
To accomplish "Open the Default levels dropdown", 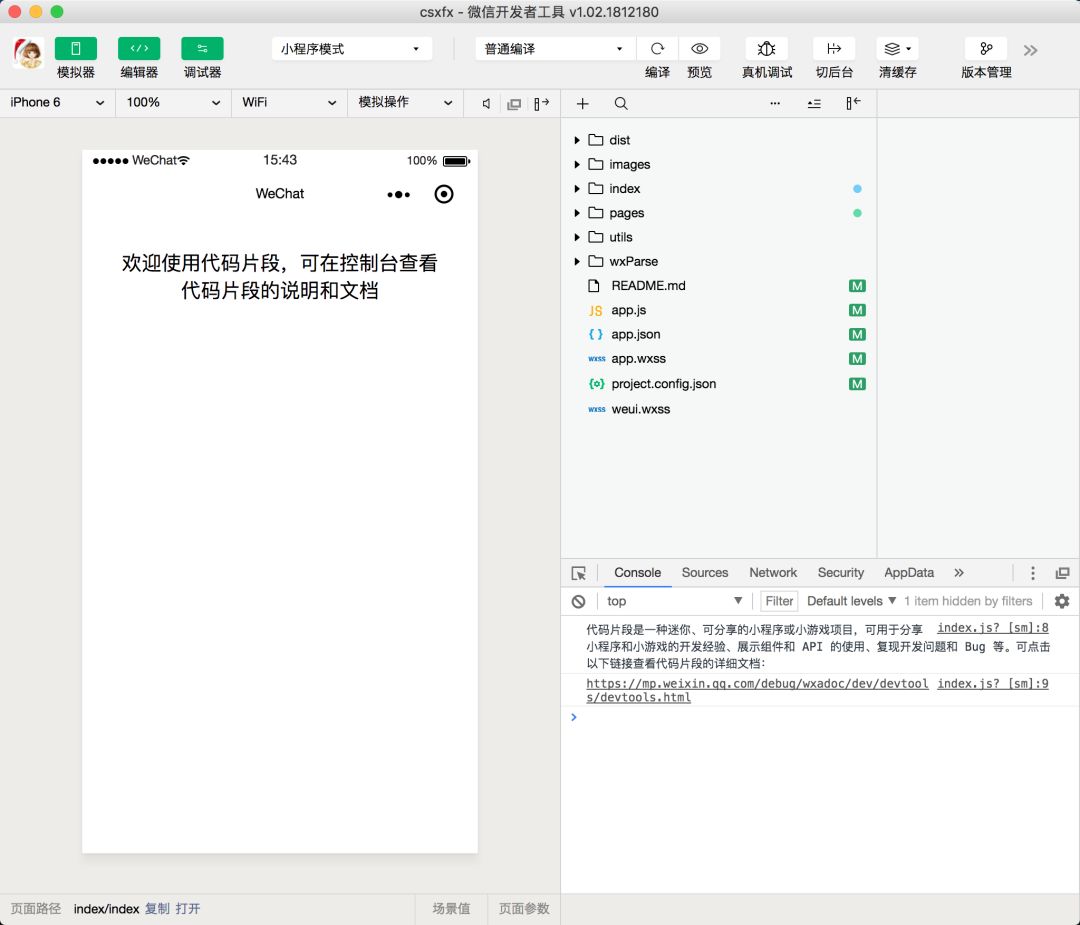I will 851,601.
